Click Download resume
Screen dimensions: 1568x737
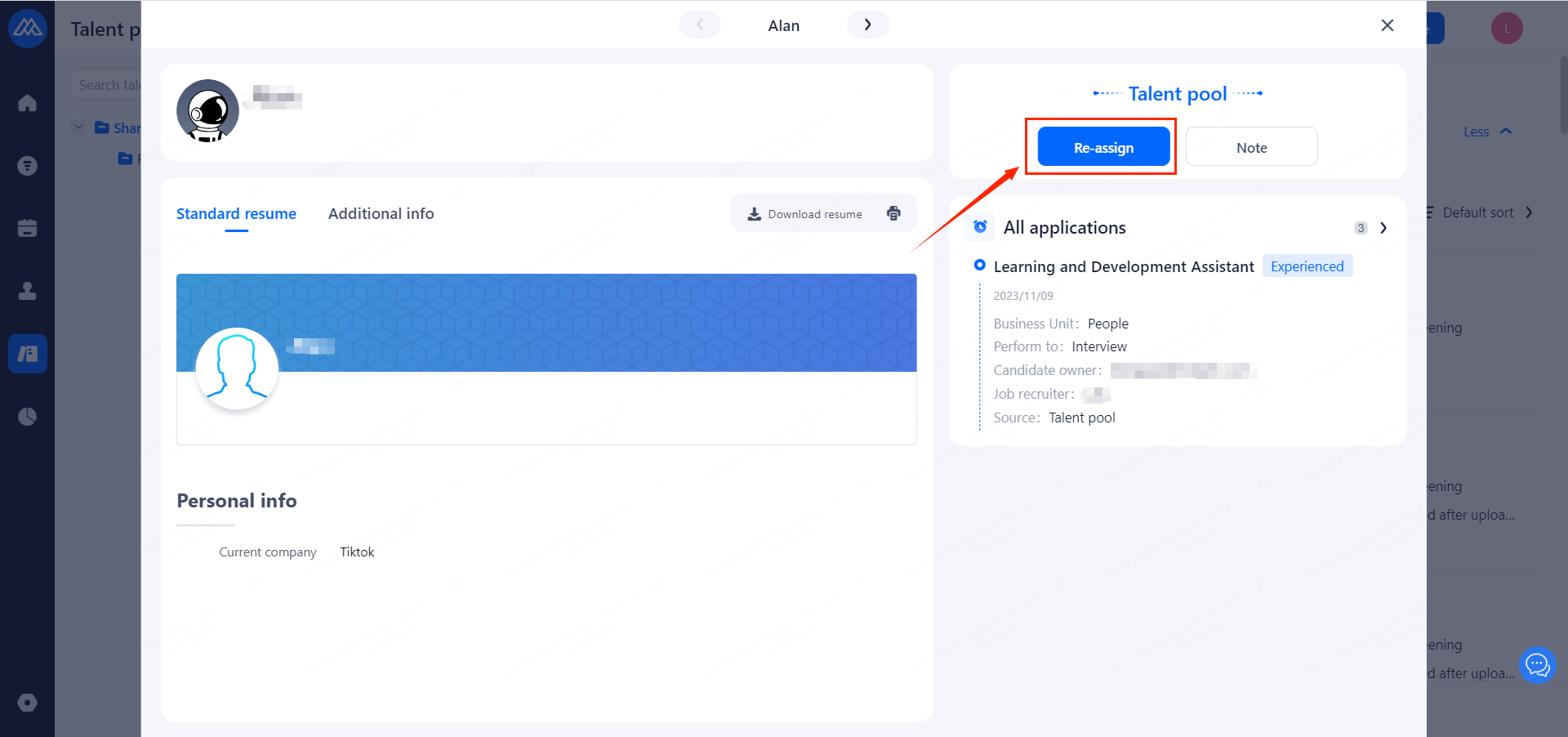[x=805, y=214]
